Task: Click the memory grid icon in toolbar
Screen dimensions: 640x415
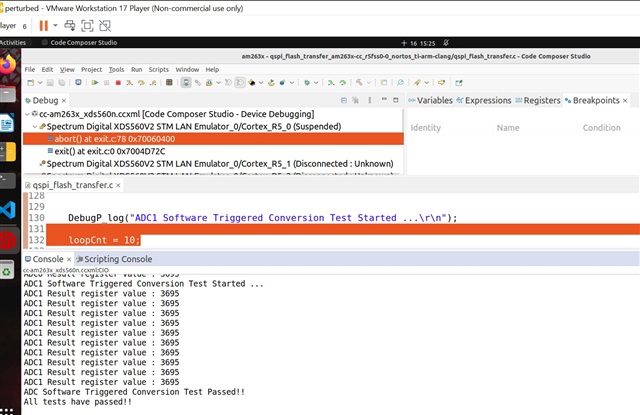Action: pyautogui.click(x=169, y=82)
